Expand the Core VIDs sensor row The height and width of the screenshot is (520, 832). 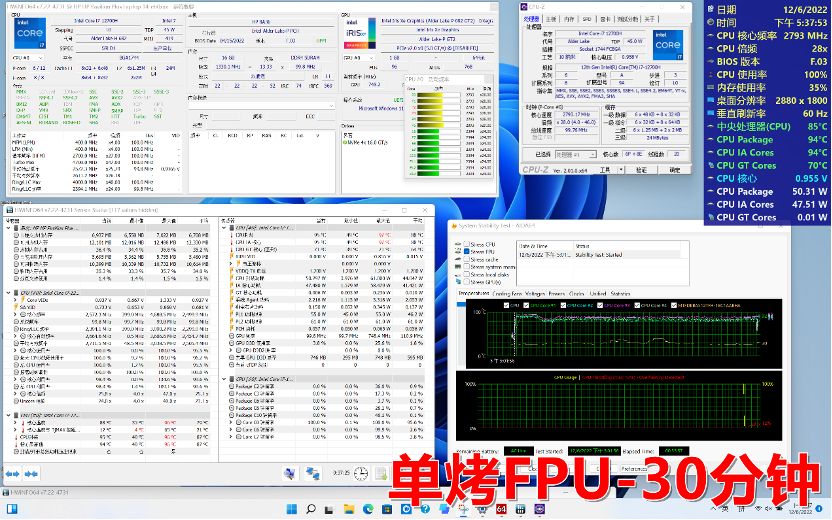[15, 300]
